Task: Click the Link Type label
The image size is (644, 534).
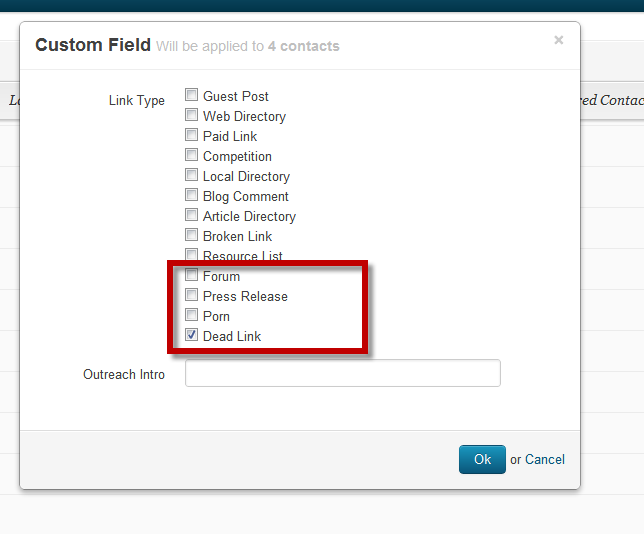Action: coord(137,101)
